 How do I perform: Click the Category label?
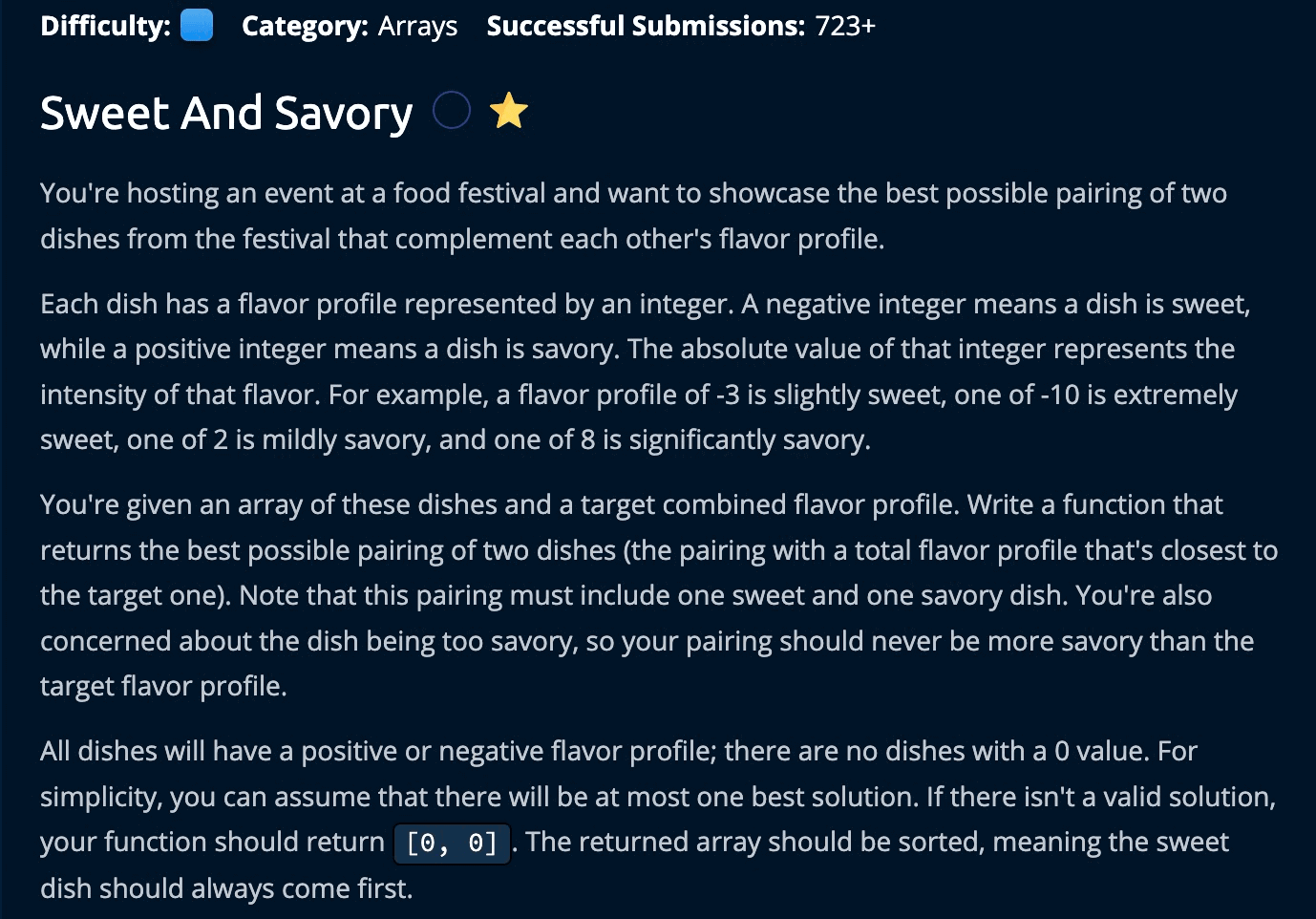(x=305, y=26)
